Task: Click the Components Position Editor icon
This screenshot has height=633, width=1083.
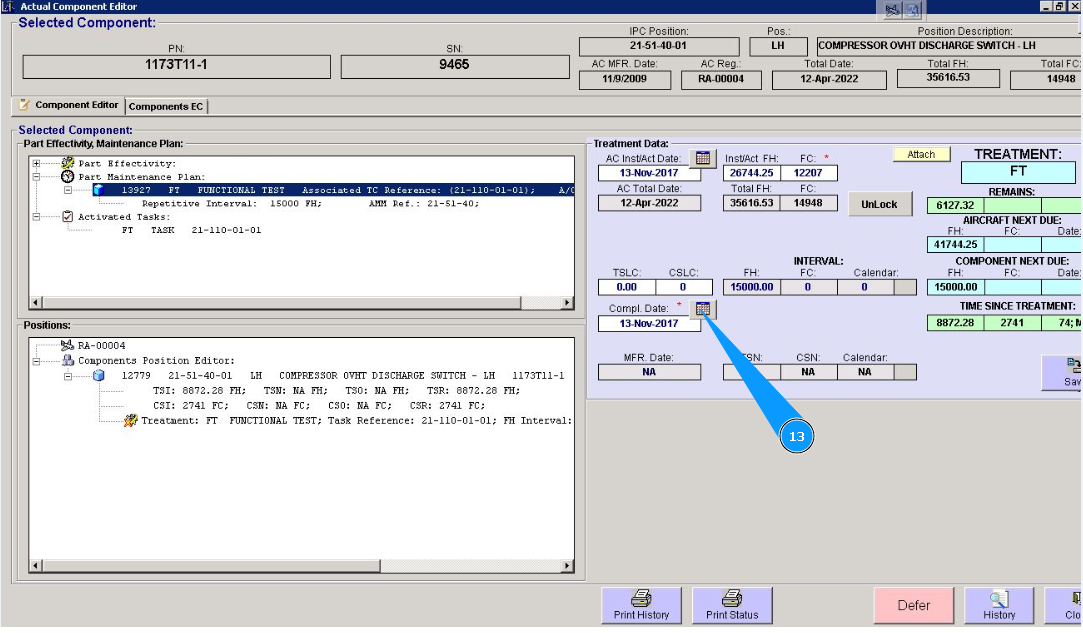Action: coord(68,361)
